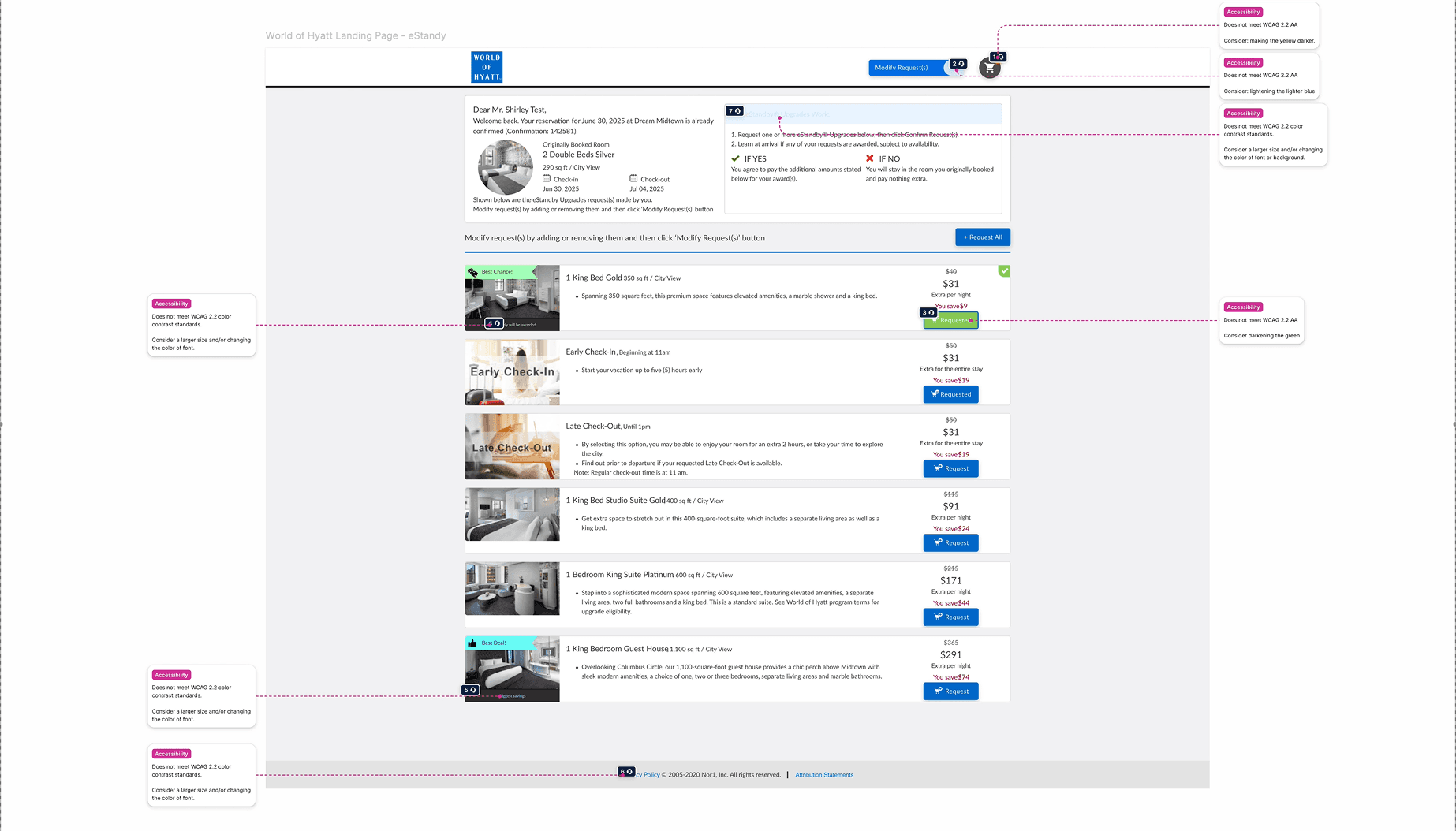
Task: Click the Check-out calendar icon
Action: click(x=633, y=178)
